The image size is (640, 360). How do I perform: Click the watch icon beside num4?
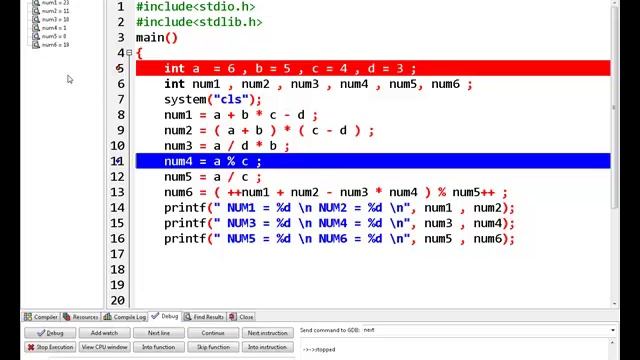click(x=36, y=28)
